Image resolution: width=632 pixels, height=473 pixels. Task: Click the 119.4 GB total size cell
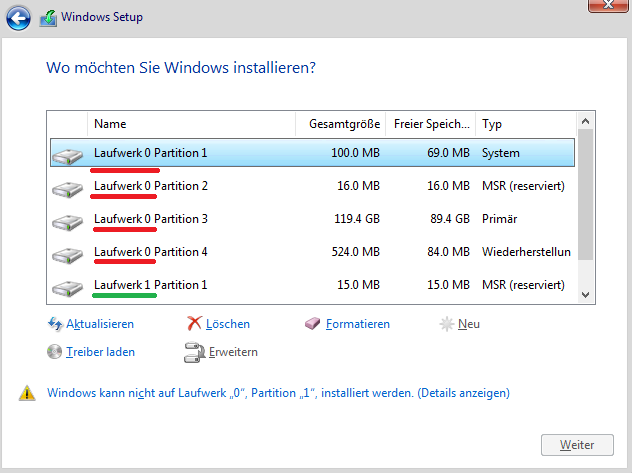pyautogui.click(x=357, y=219)
